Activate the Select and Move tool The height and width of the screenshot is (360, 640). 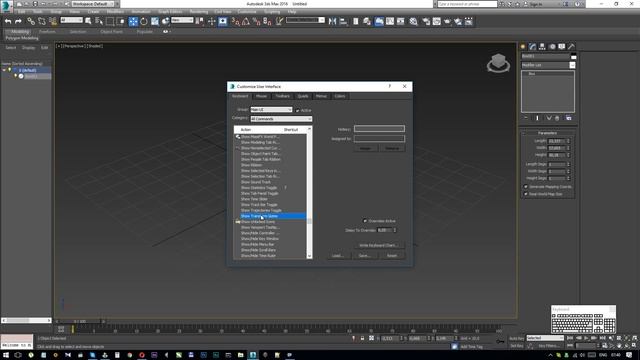coord(133,21)
